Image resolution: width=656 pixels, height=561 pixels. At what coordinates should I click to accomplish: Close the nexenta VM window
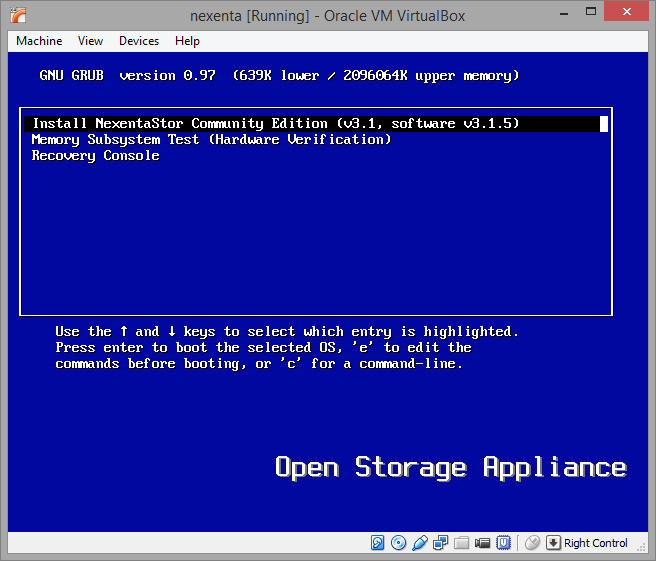pyautogui.click(x=626, y=11)
